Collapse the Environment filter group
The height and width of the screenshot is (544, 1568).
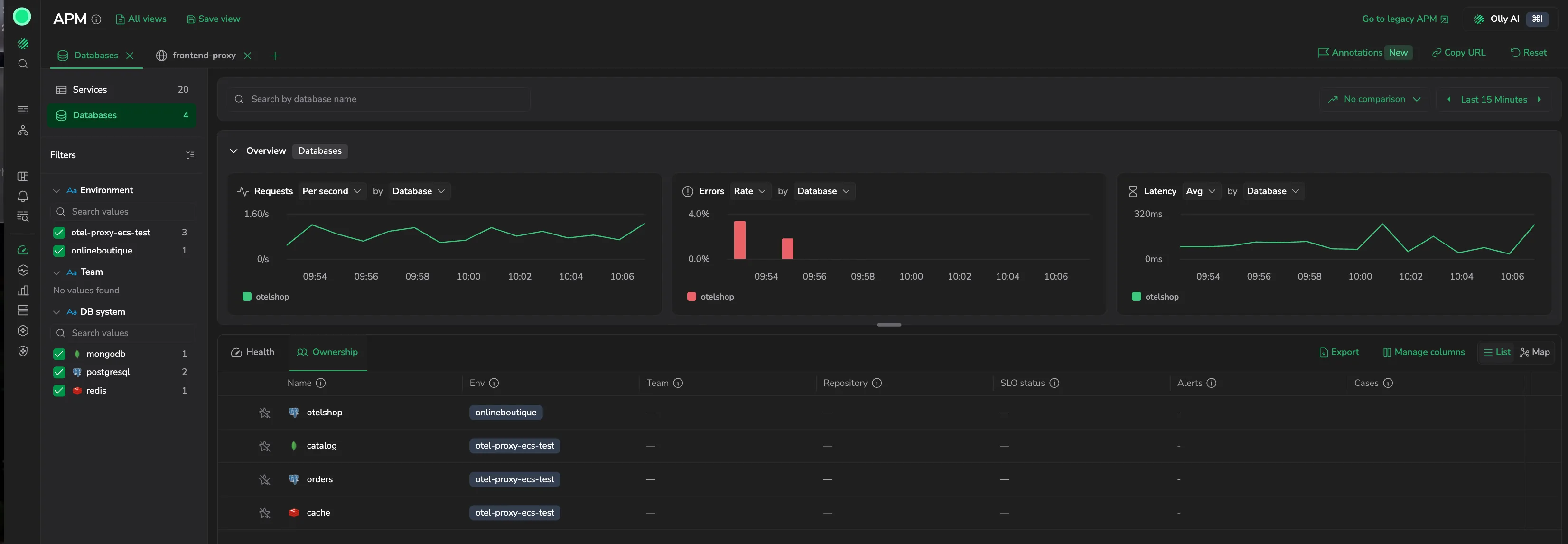(x=56, y=191)
